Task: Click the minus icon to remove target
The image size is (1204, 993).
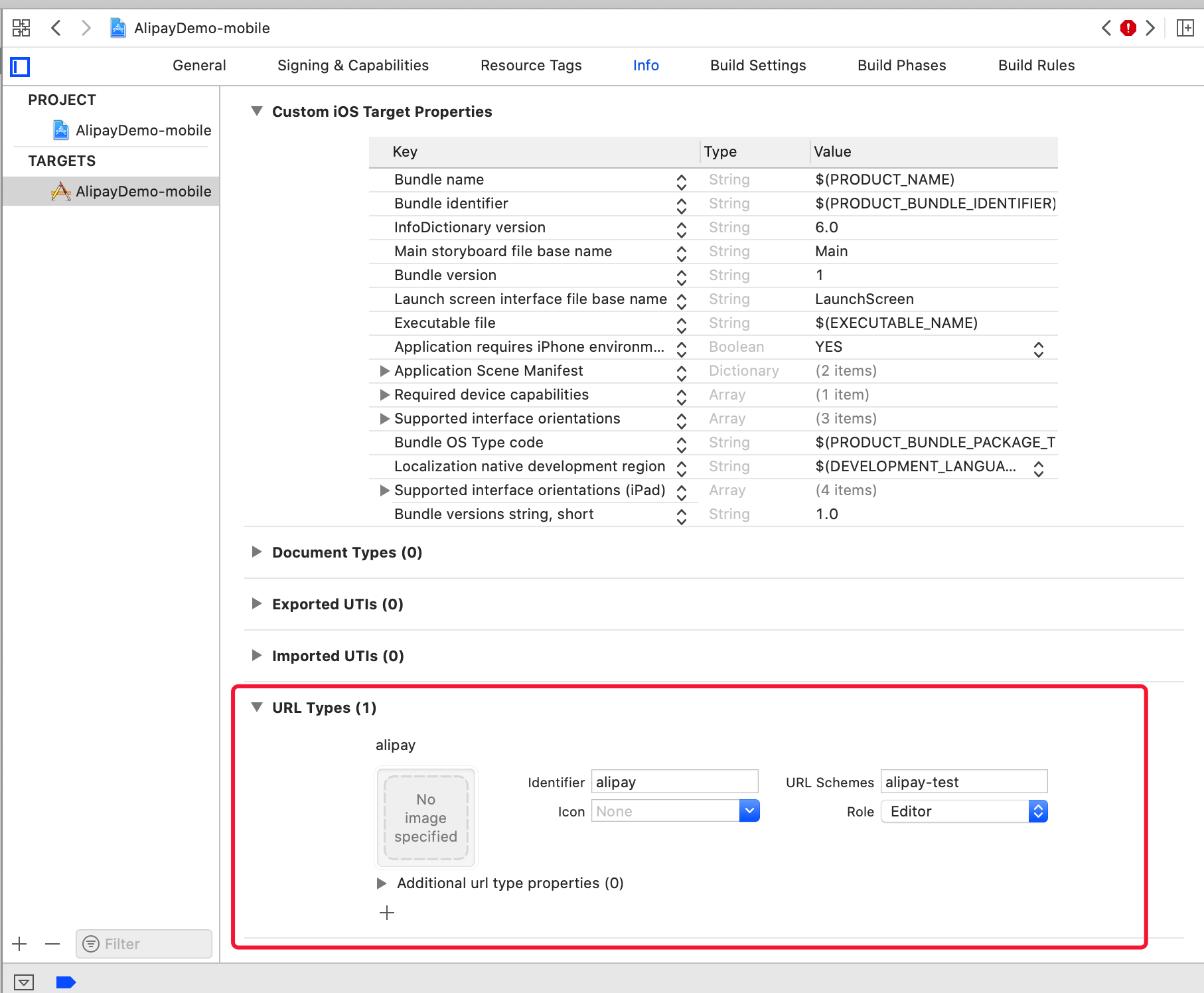Action: pos(52,944)
